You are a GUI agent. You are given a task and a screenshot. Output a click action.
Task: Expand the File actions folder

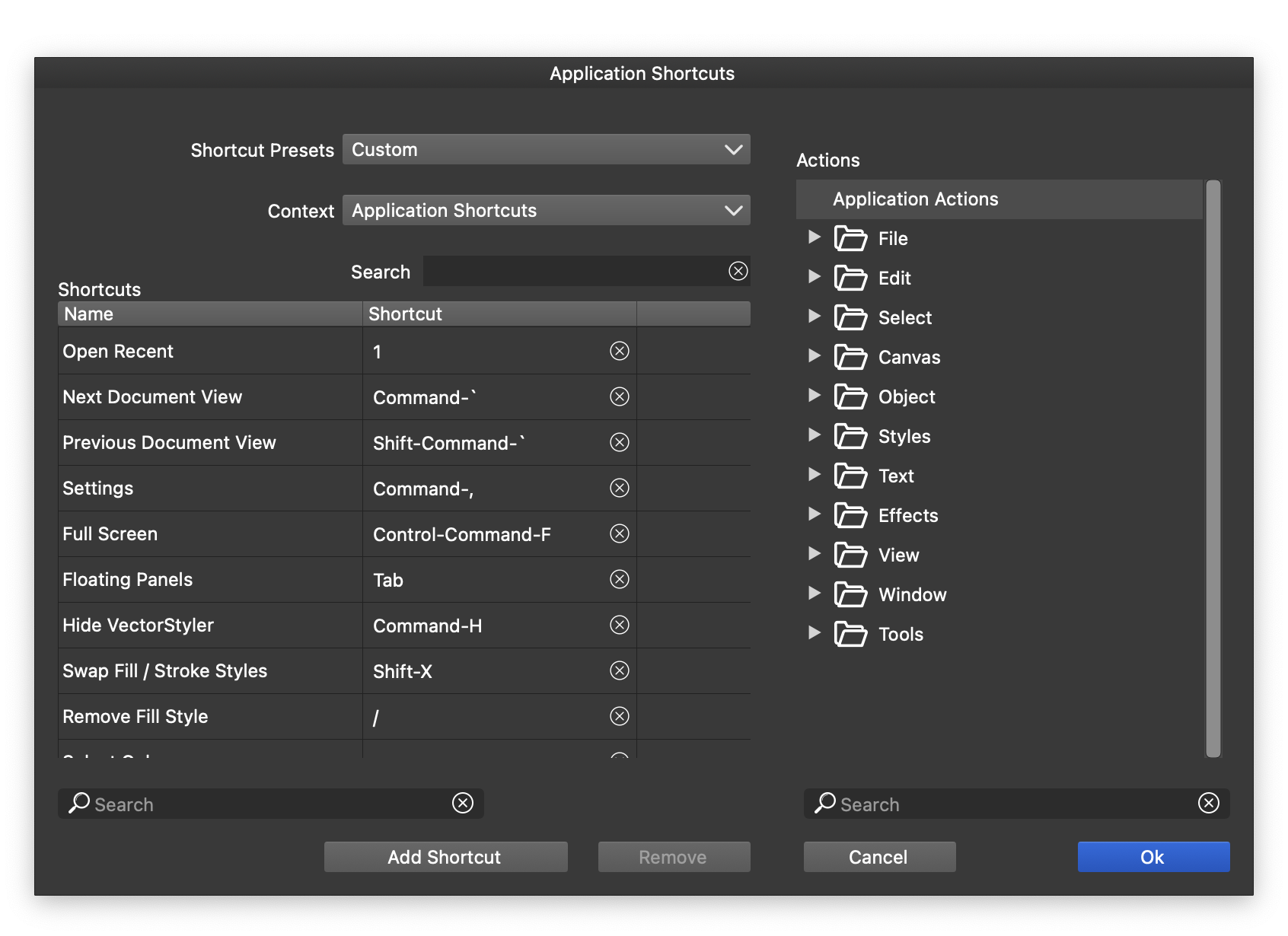click(x=814, y=237)
